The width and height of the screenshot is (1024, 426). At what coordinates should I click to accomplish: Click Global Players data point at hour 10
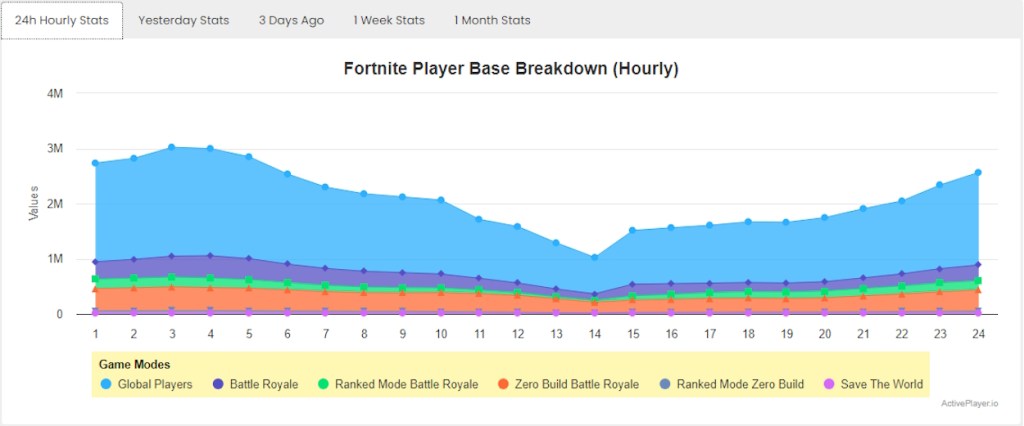(441, 200)
